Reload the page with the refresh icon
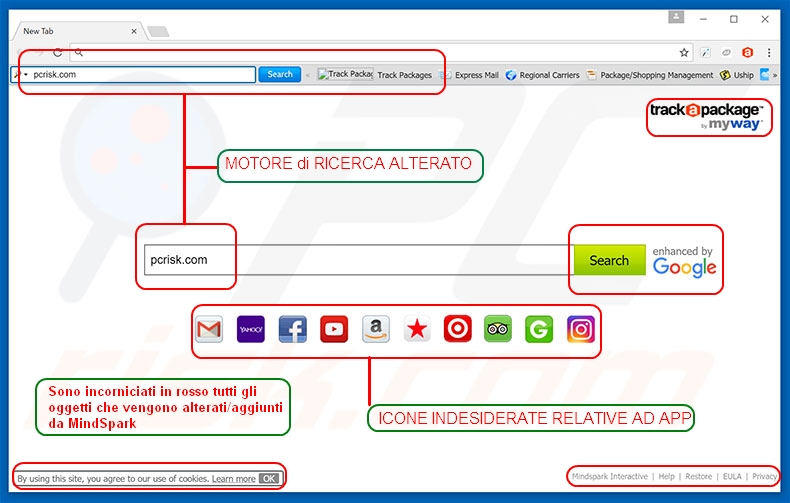This screenshot has height=503, width=790. 57,52
